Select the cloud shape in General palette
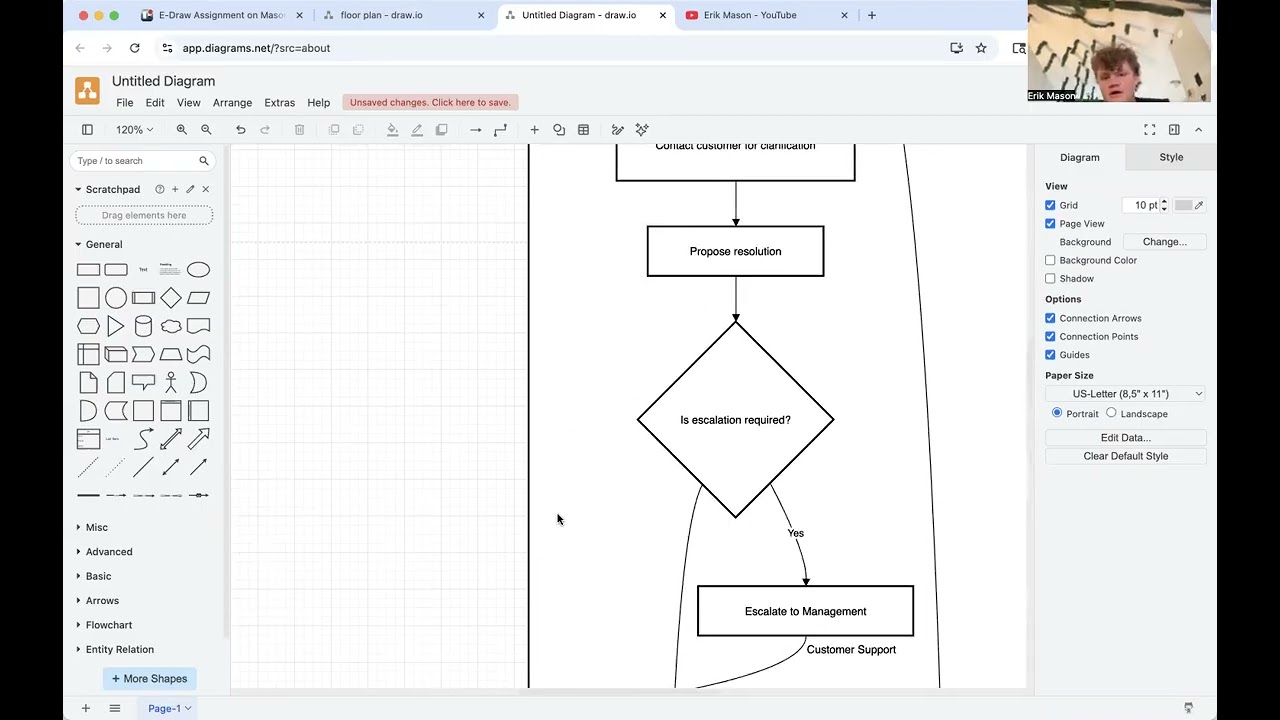The image size is (1280, 720). pos(171,326)
